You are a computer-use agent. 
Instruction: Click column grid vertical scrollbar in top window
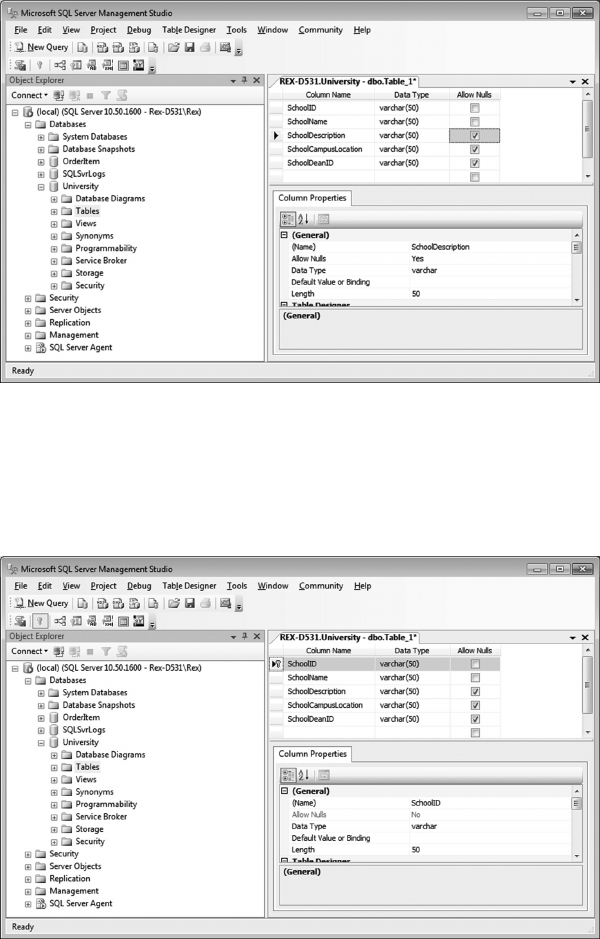tap(587, 136)
